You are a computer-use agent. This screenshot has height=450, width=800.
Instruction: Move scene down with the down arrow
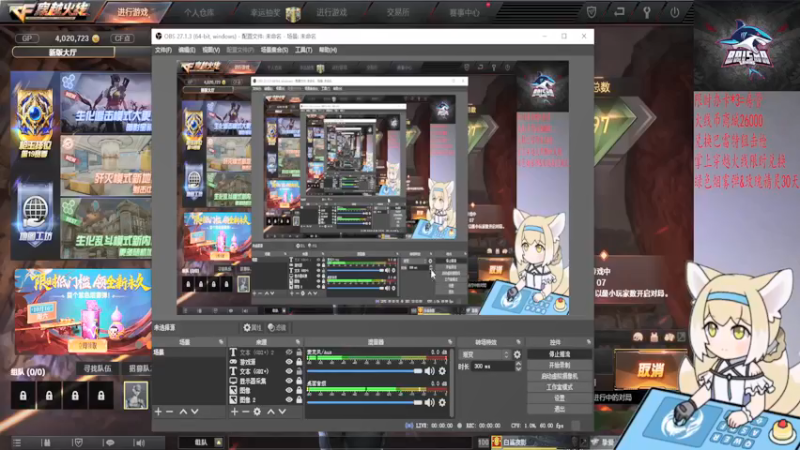click(194, 411)
